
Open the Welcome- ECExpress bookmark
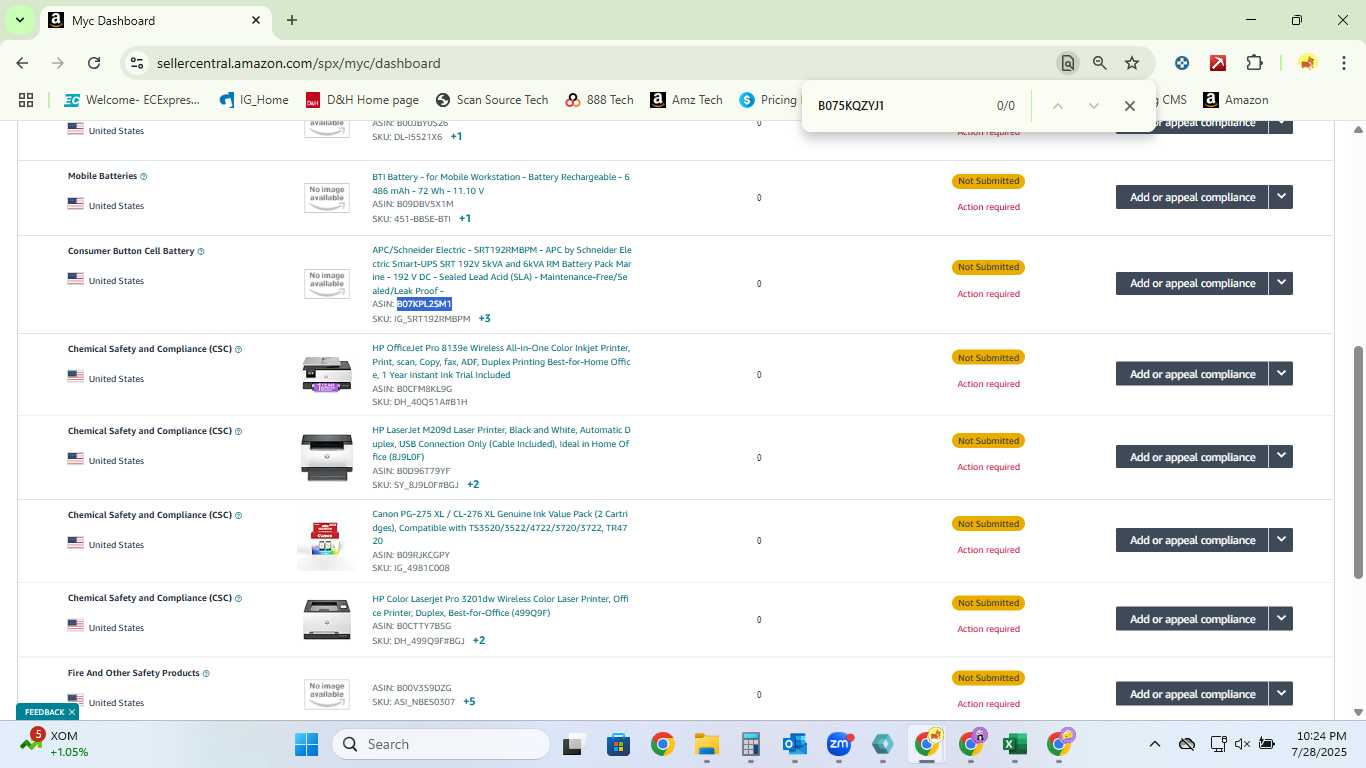132,100
